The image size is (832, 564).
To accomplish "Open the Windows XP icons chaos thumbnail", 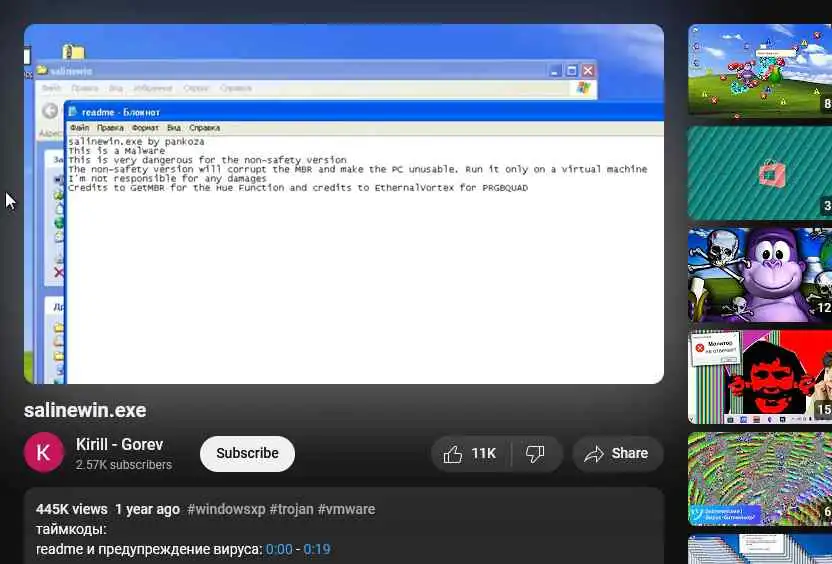I will pos(760,70).
